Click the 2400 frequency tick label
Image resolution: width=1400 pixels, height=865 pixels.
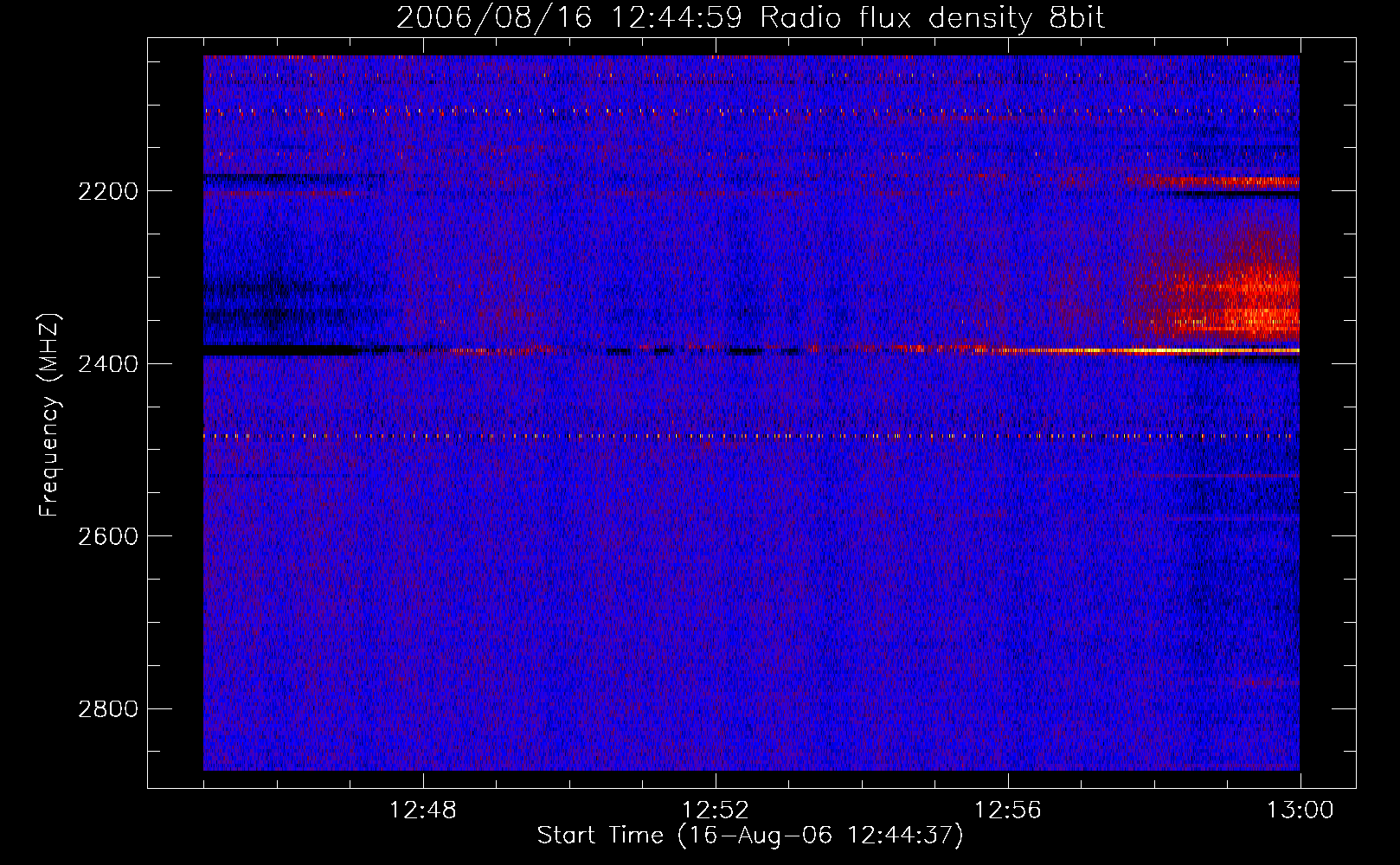click(108, 364)
